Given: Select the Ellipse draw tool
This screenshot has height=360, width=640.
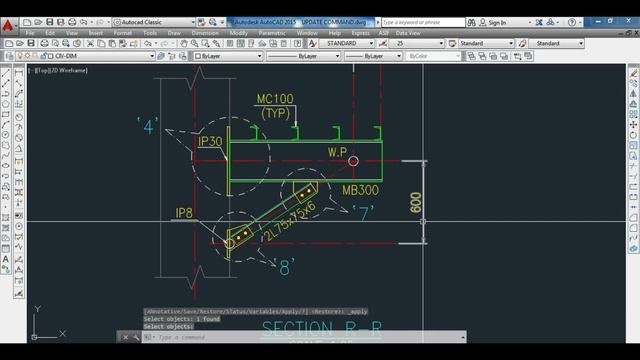Looking at the screenshot, I should [6, 165].
